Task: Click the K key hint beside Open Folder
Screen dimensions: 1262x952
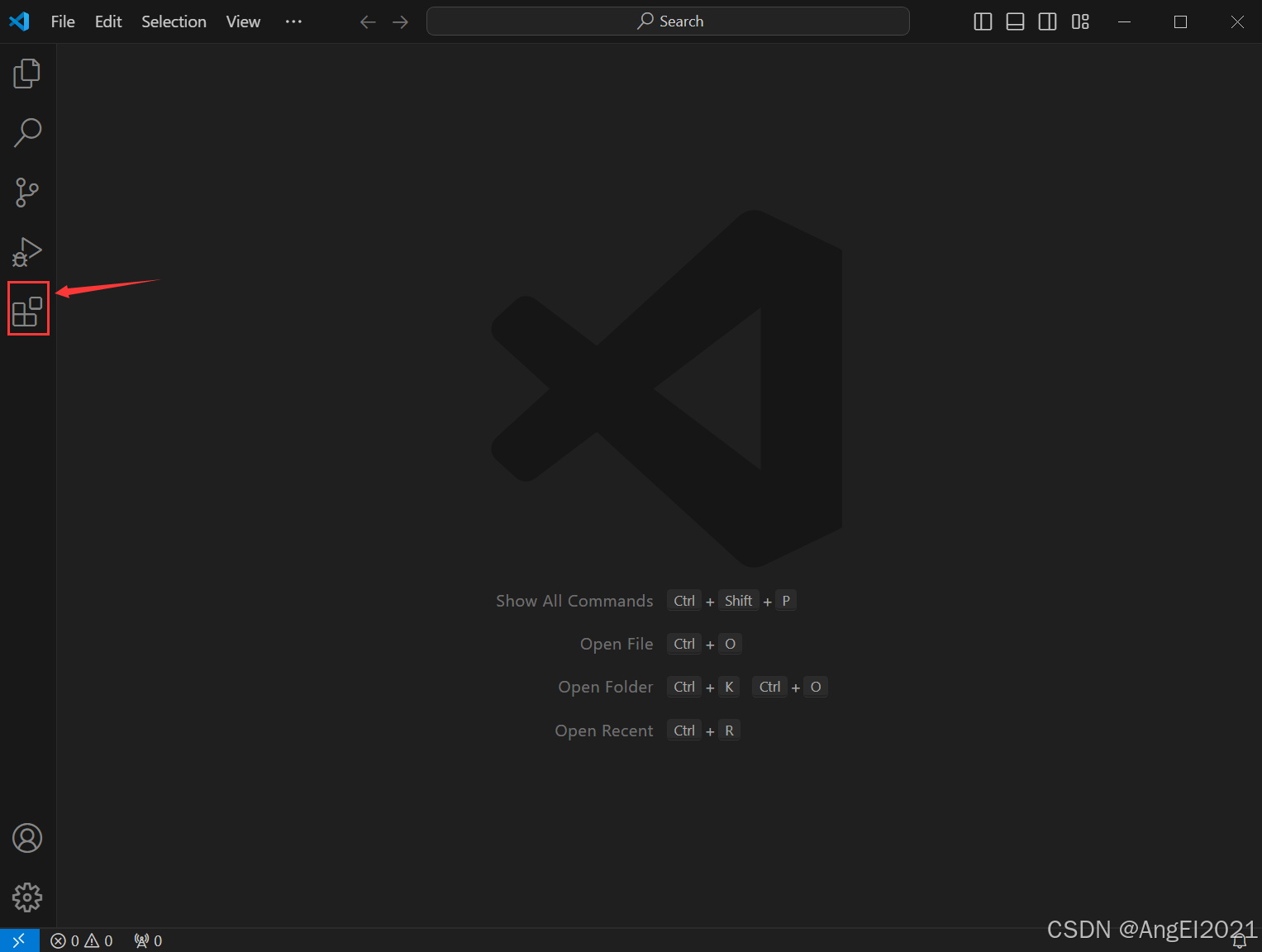Action: [x=729, y=687]
